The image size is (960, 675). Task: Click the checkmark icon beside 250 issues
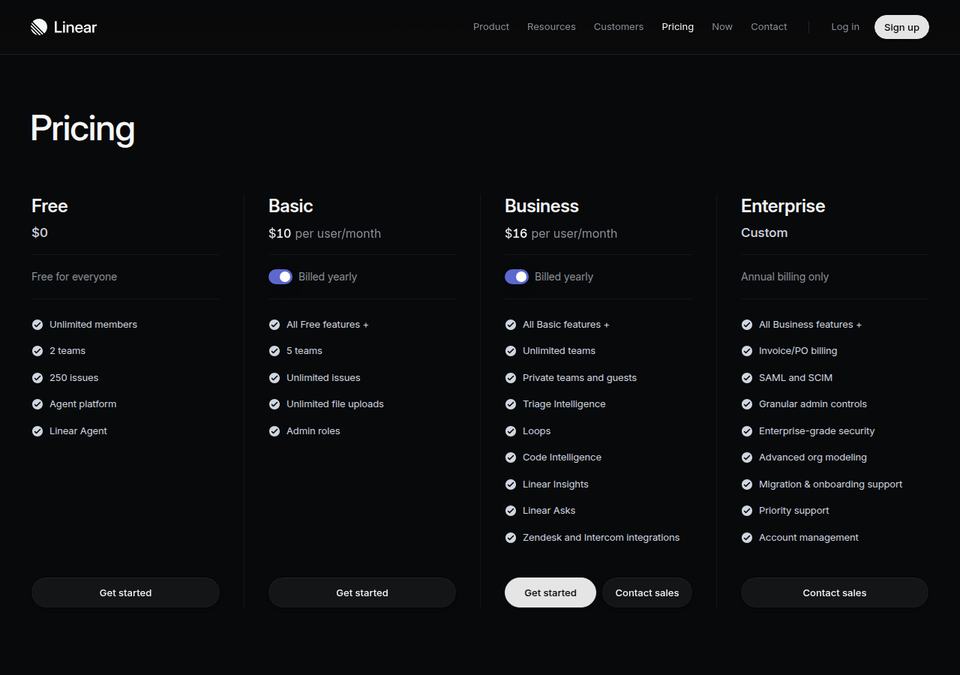click(37, 378)
